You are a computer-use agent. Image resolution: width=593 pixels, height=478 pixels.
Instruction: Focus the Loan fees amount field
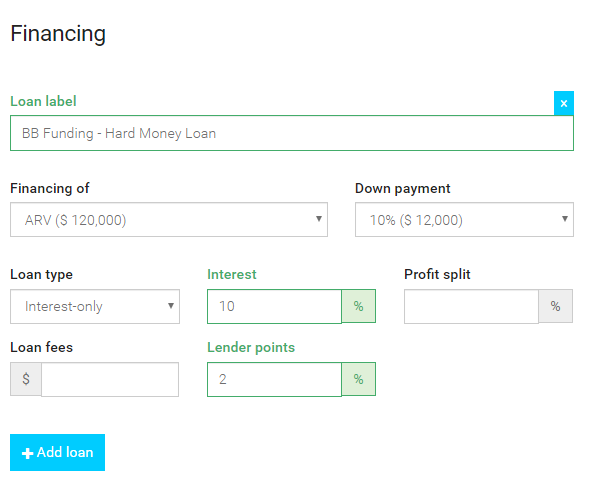click(110, 379)
